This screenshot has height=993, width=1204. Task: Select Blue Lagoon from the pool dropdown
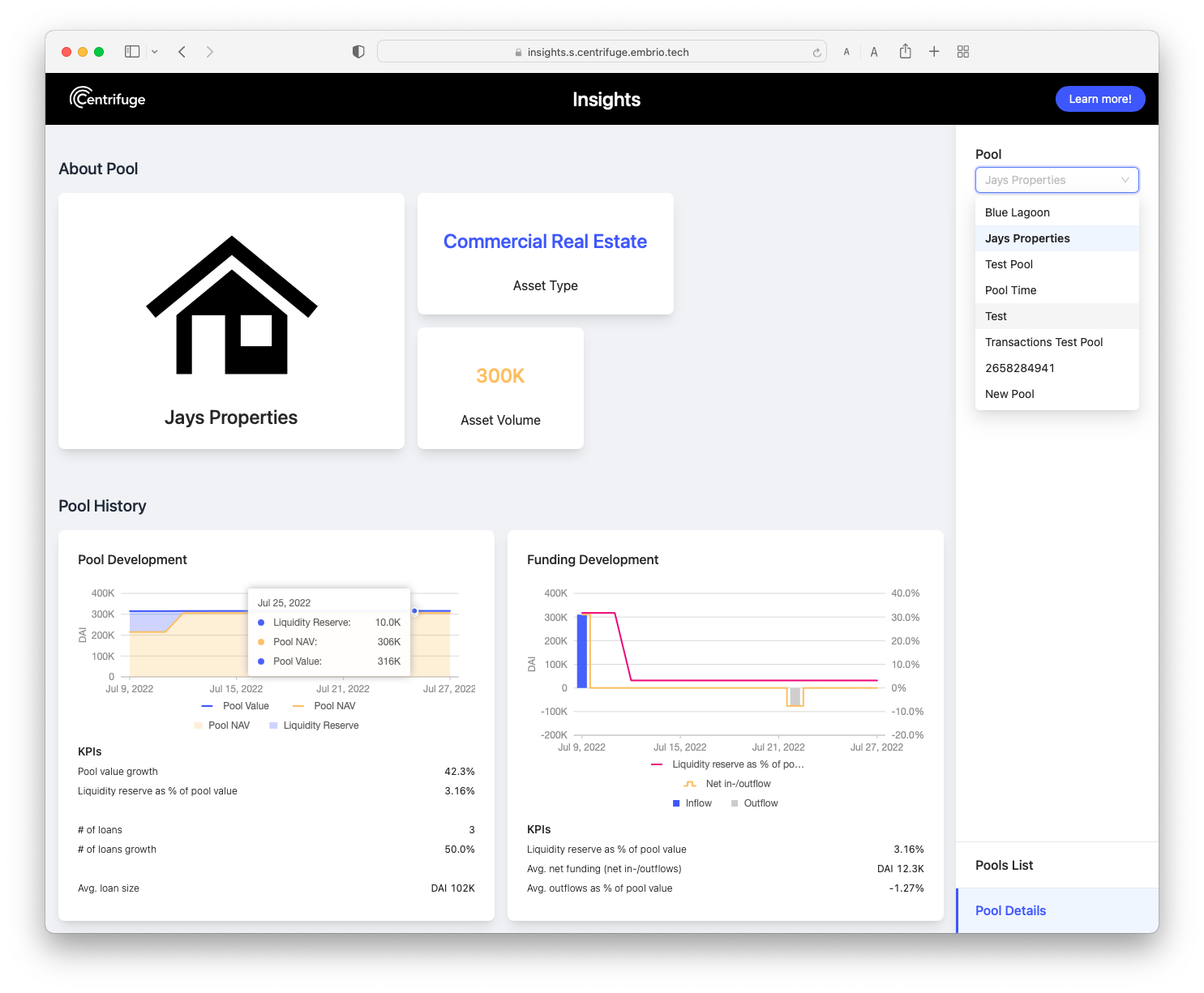(x=1017, y=212)
